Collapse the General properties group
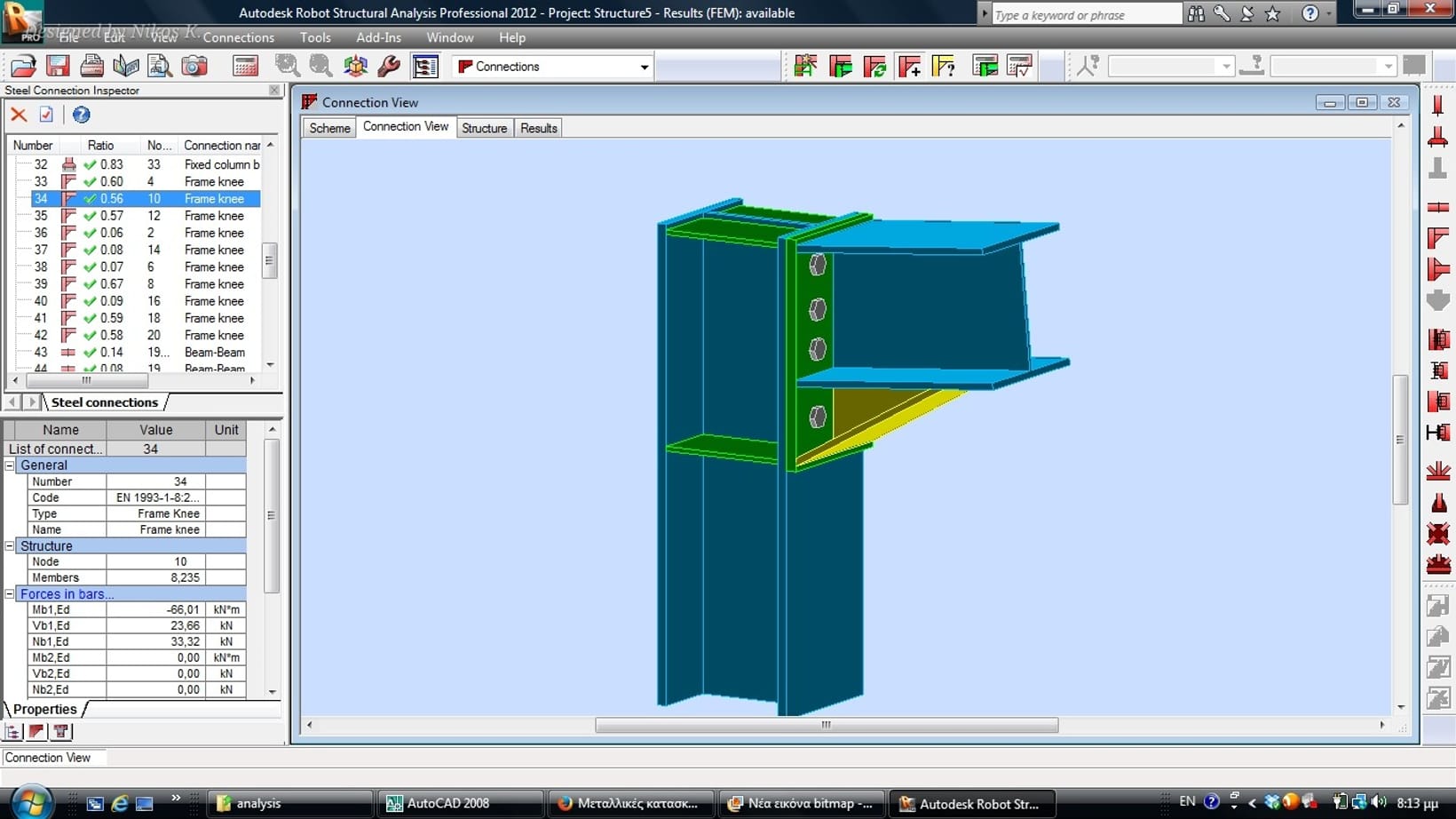 pyautogui.click(x=10, y=465)
